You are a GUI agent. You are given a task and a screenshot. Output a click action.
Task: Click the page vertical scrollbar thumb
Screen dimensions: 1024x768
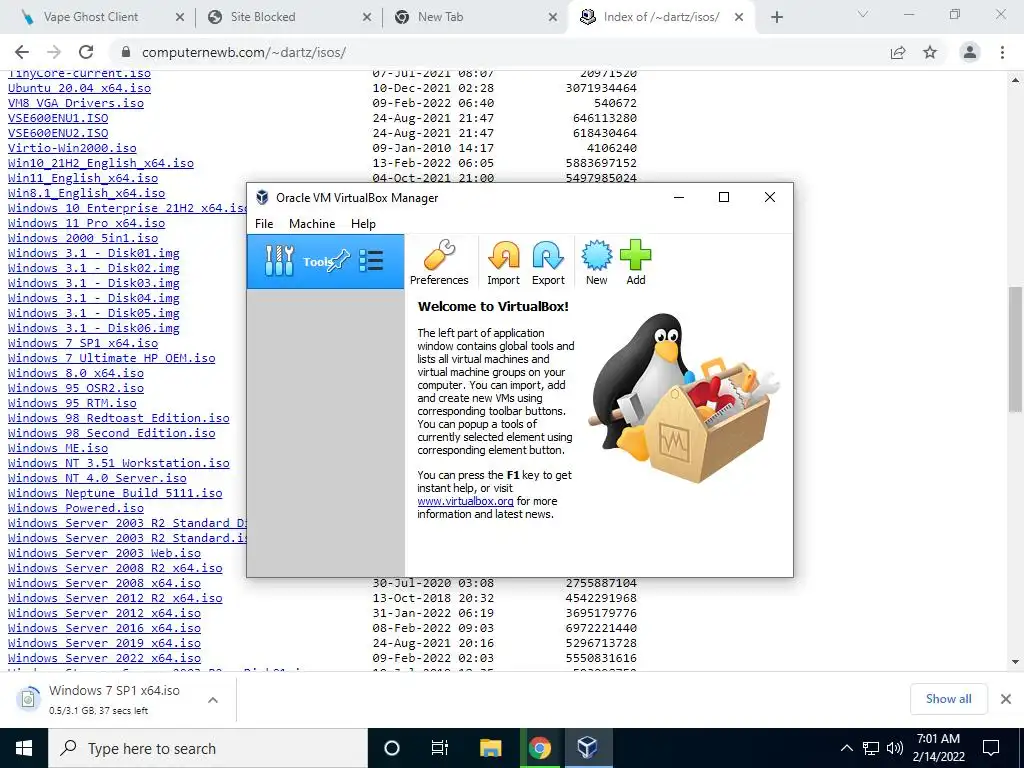1015,349
